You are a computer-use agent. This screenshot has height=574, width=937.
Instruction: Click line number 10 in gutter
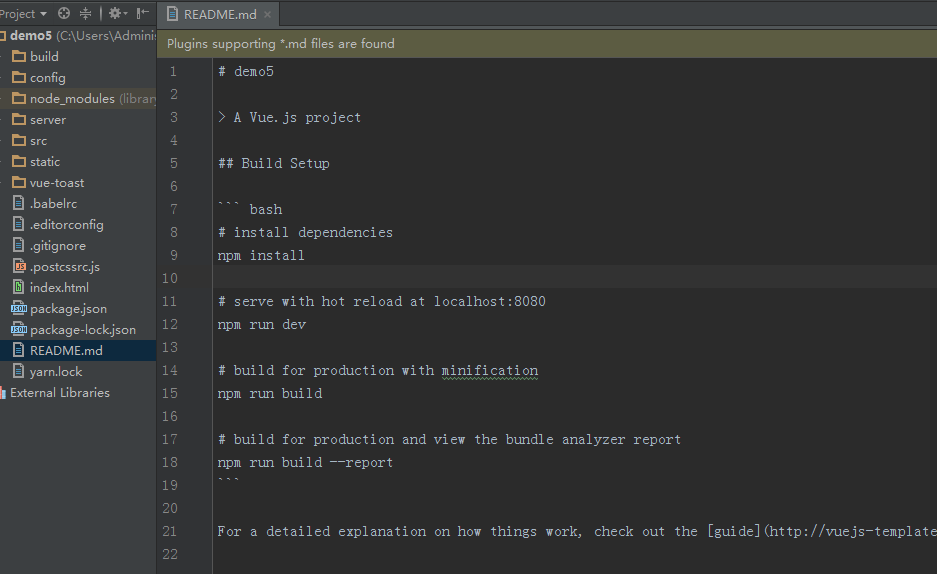[x=170, y=278]
